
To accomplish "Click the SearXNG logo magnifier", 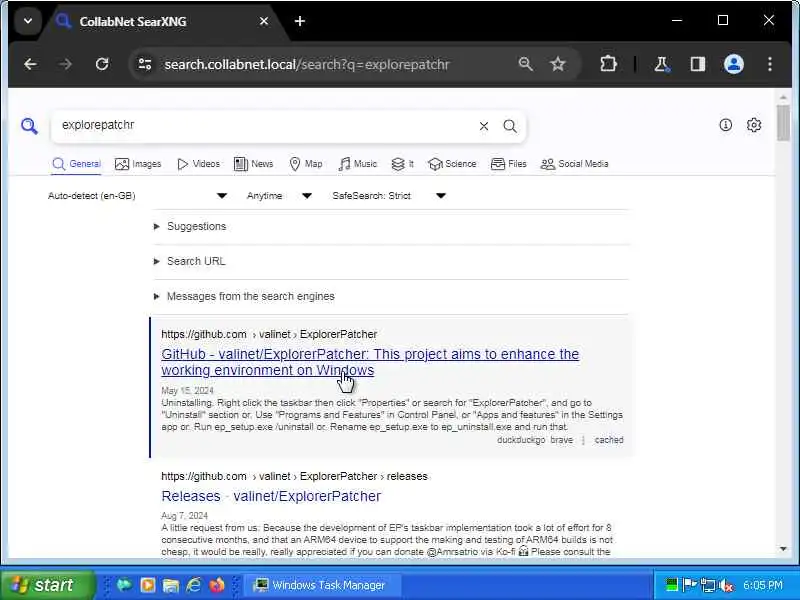I will tap(29, 126).
